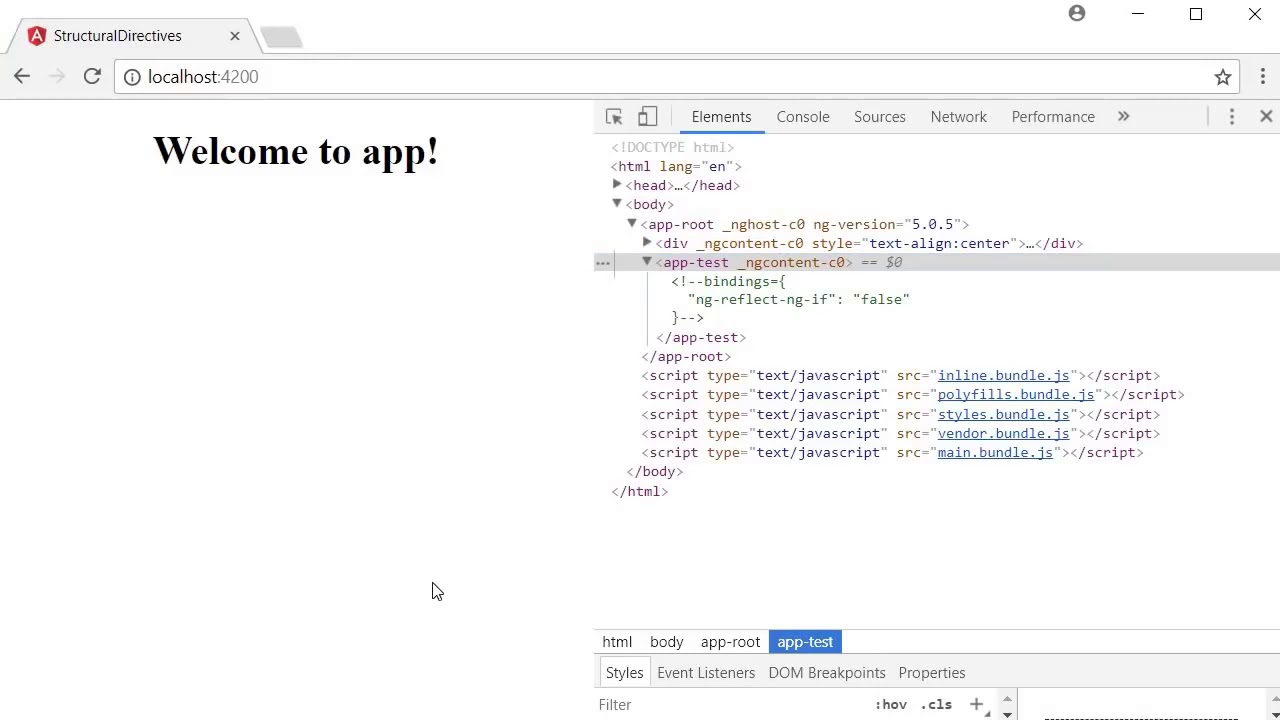The width and height of the screenshot is (1280, 720).
Task: Select the bindings comment opening line
Action: point(729,281)
